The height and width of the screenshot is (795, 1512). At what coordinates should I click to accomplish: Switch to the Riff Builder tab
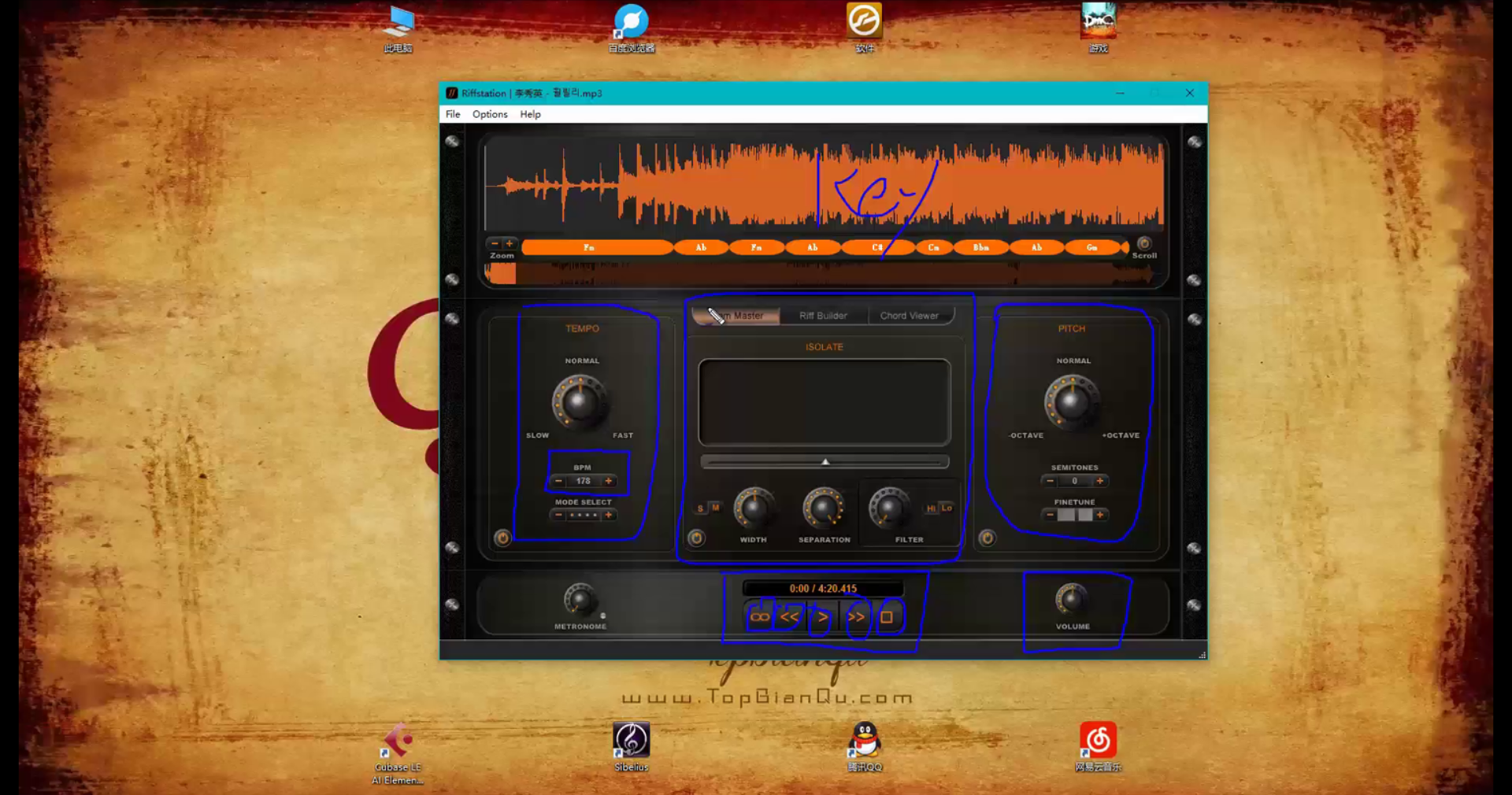(823, 316)
